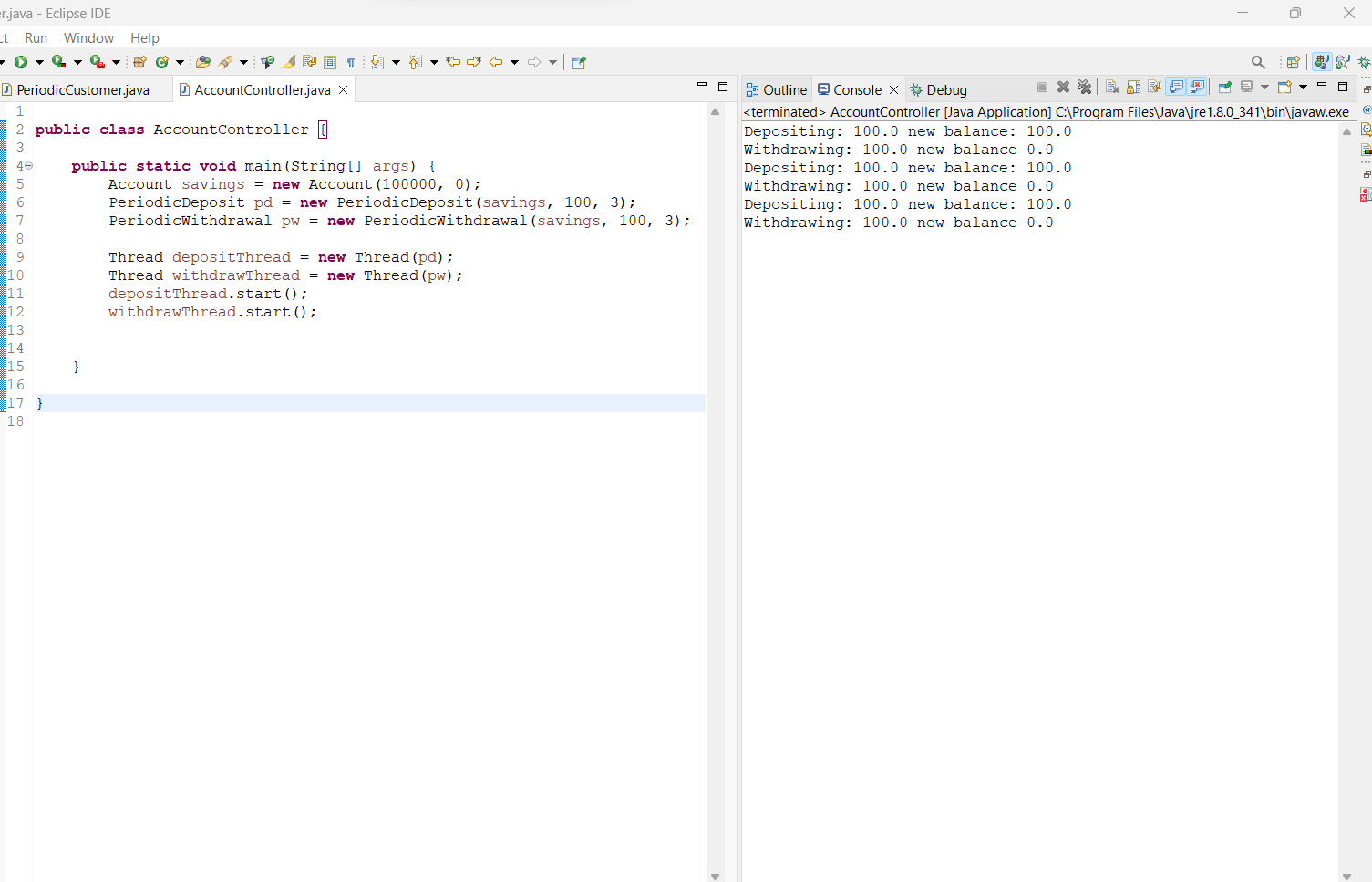Screen dimensions: 1372x882
Task: Open the Run menu
Action: tap(36, 37)
